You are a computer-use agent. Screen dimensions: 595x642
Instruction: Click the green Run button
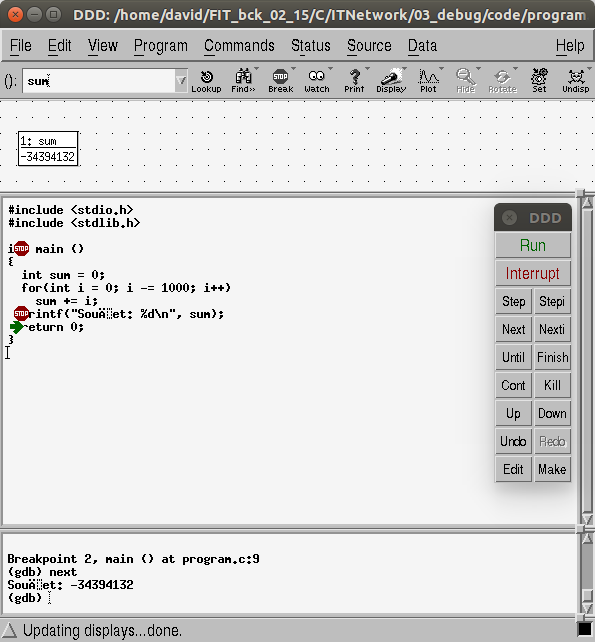pos(533,245)
